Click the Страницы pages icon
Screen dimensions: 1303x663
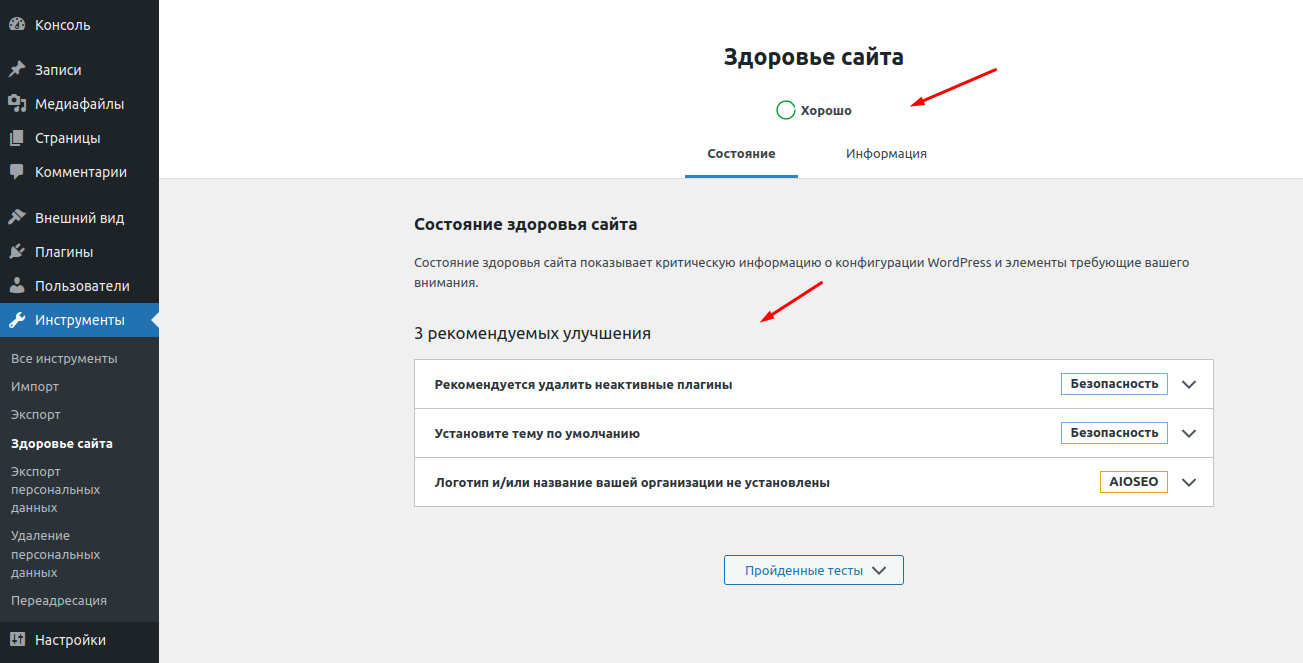pos(17,138)
